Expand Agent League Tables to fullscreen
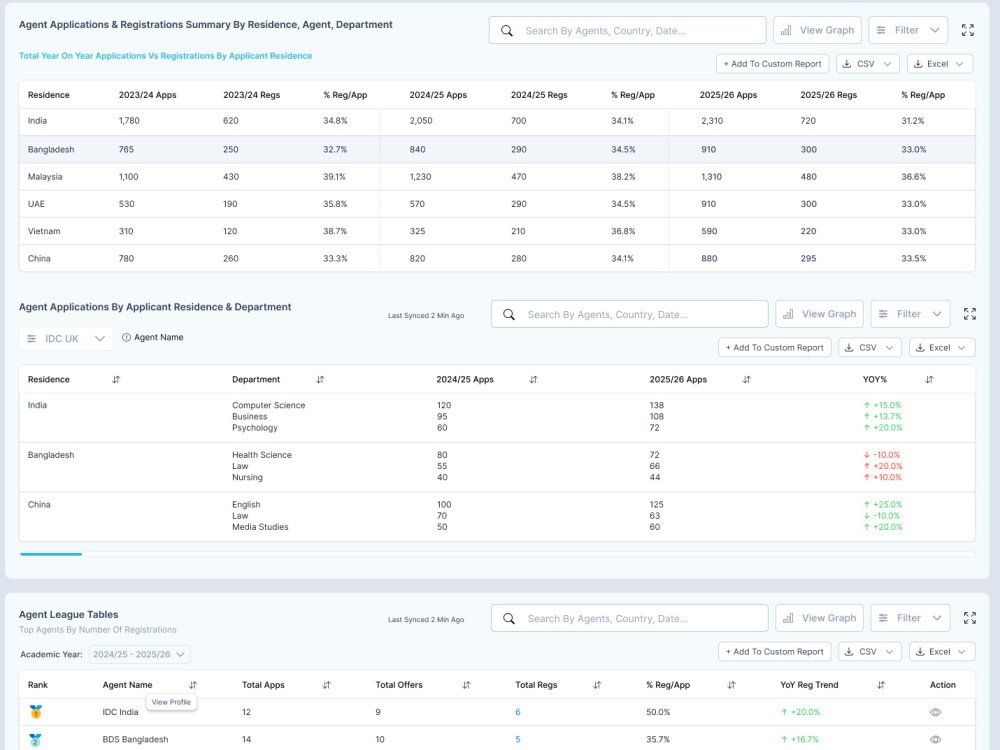 969,618
